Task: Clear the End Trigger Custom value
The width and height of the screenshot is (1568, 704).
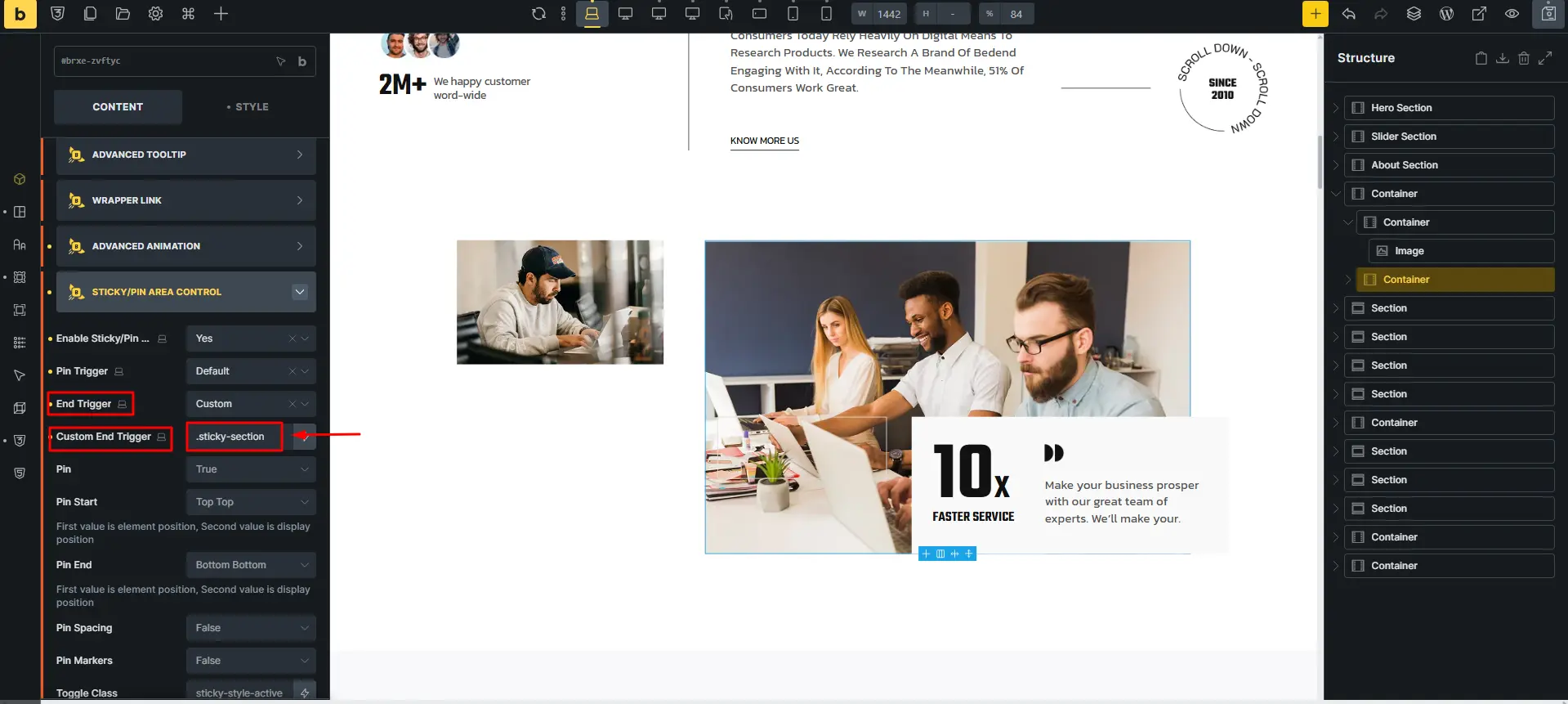Action: [x=292, y=404]
